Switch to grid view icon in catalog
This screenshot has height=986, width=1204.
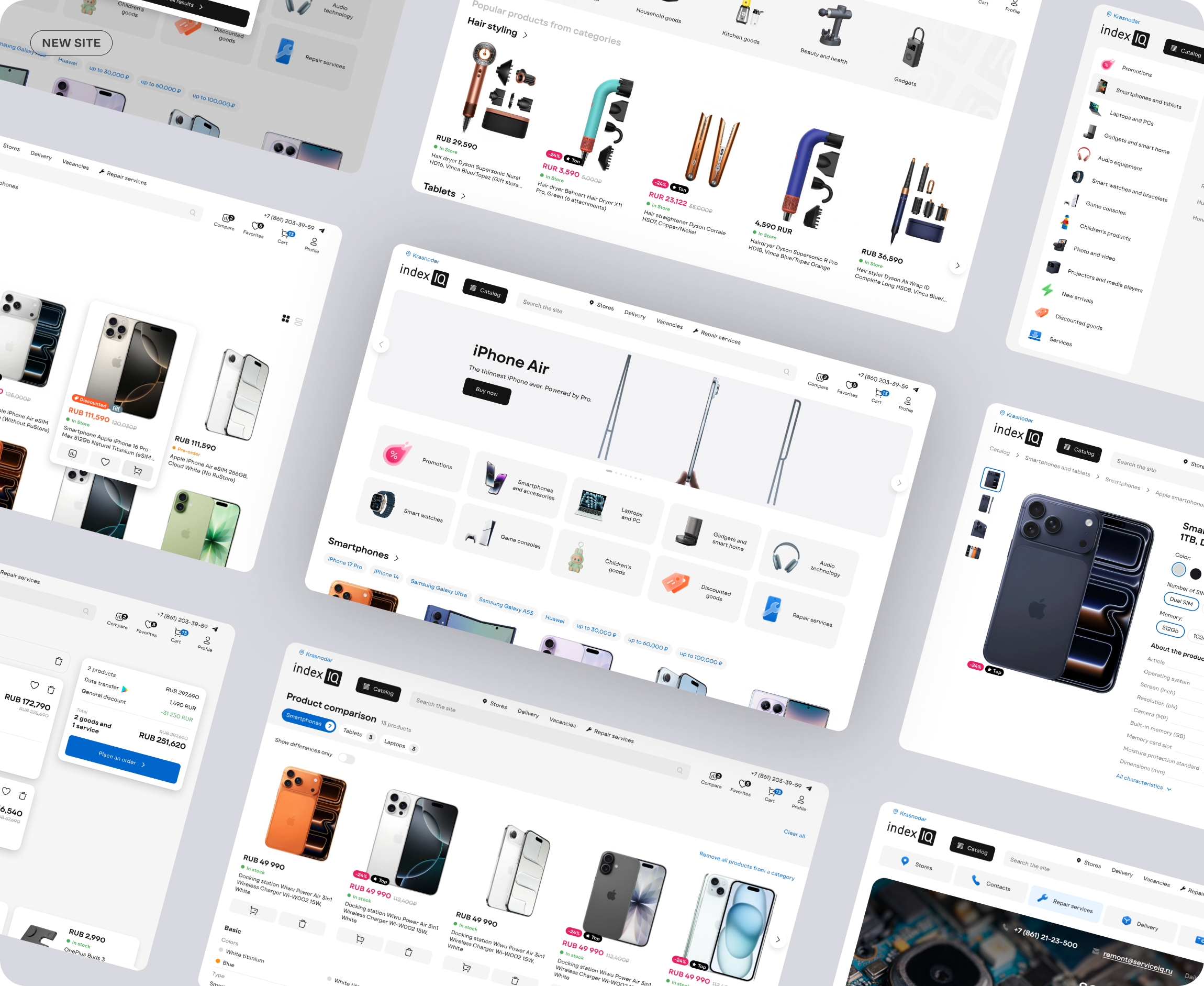coord(285,319)
